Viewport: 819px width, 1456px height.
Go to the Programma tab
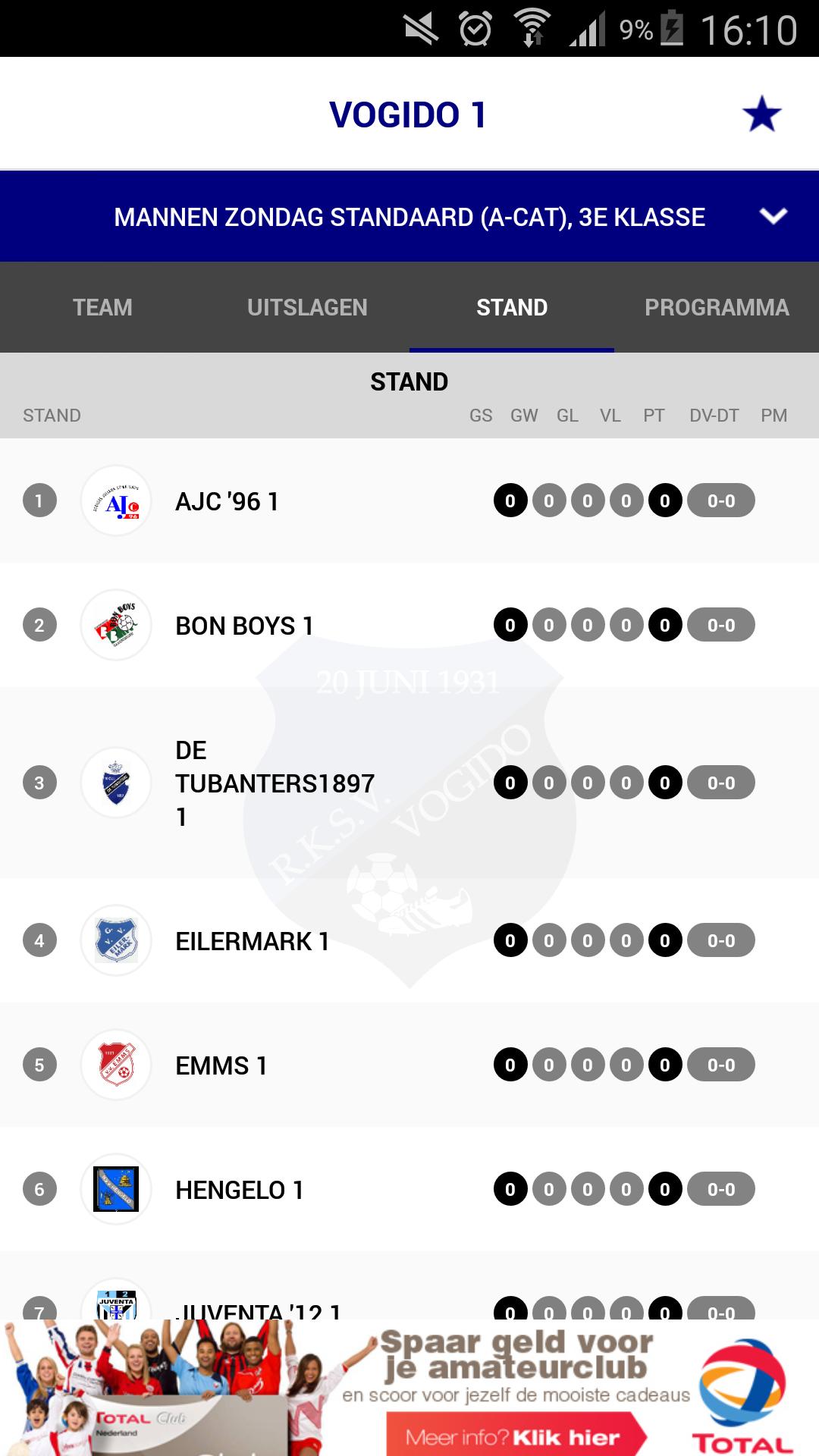717,307
